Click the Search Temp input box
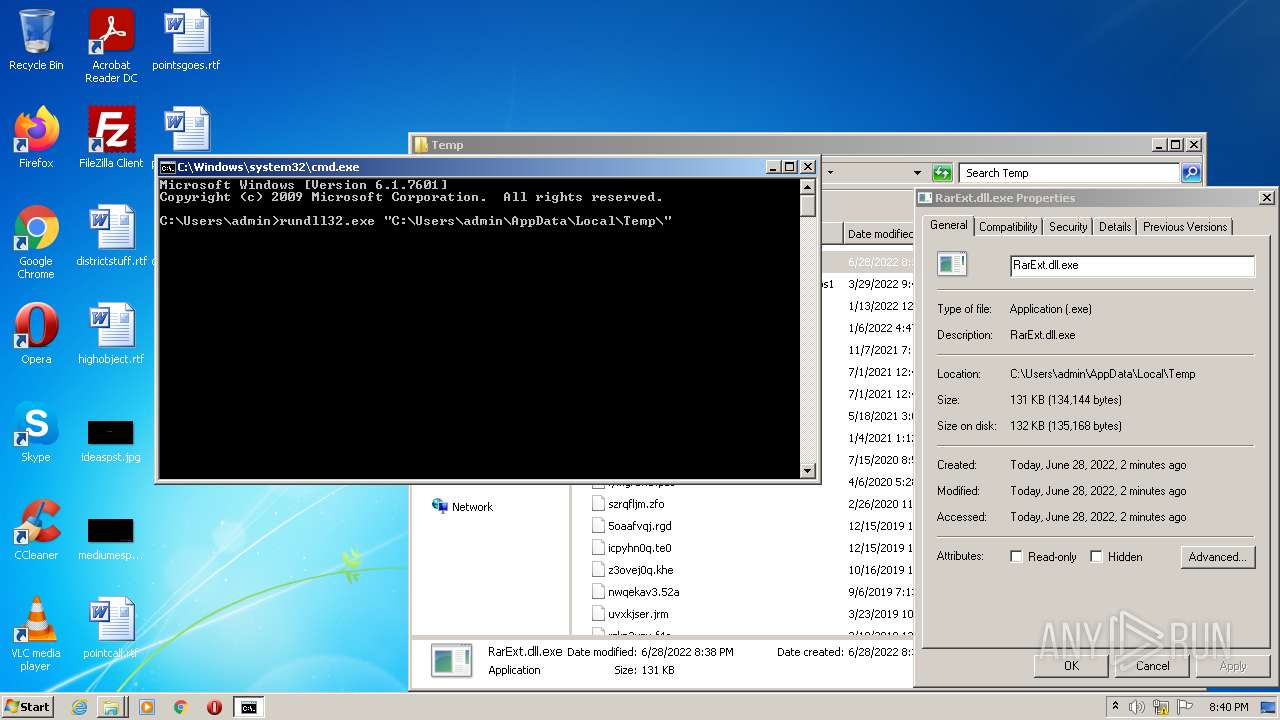This screenshot has height=720, width=1280. [x=1069, y=173]
